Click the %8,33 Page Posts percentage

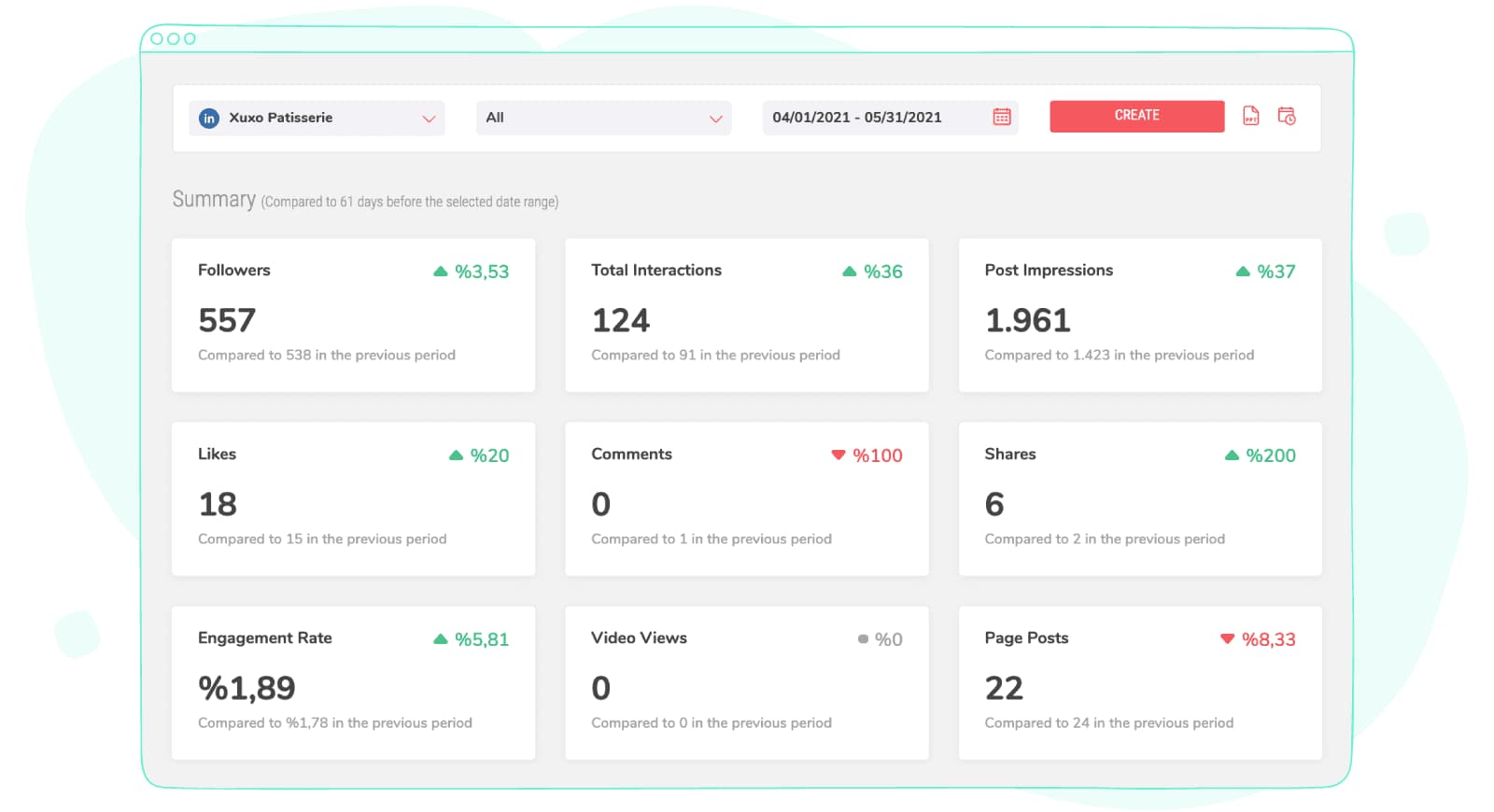[x=1269, y=639]
